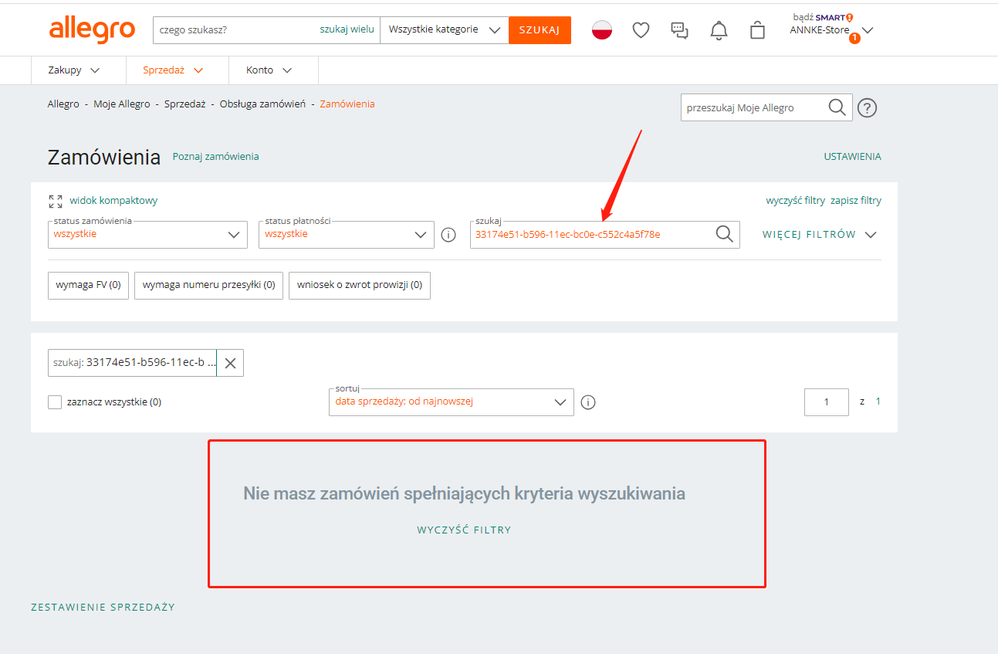This screenshot has height=654, width=998.
Task: Click the Allegro logo
Action: [x=92, y=30]
